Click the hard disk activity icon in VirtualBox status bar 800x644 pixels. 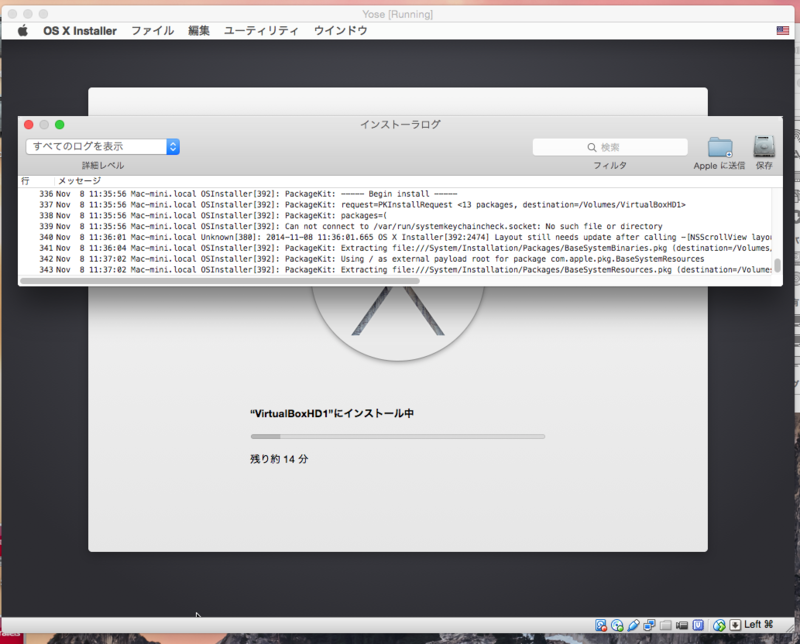[x=601, y=625]
